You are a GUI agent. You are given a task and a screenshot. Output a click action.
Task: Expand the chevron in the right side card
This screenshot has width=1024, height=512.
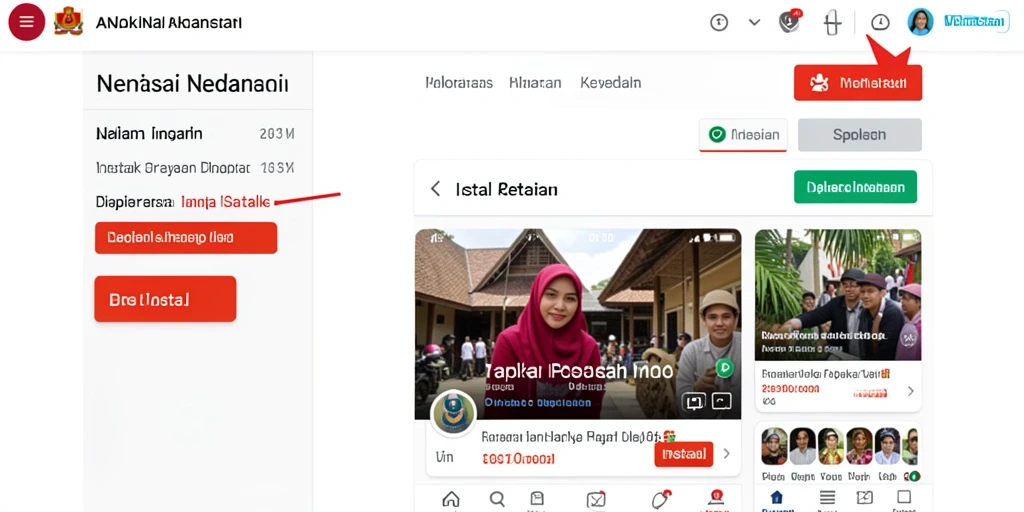pyautogui.click(x=910, y=391)
